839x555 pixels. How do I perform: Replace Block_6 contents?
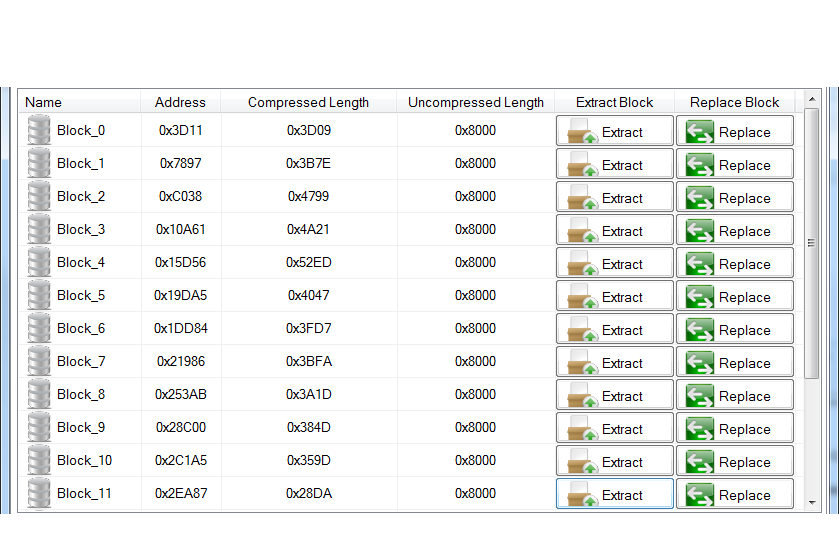735,329
